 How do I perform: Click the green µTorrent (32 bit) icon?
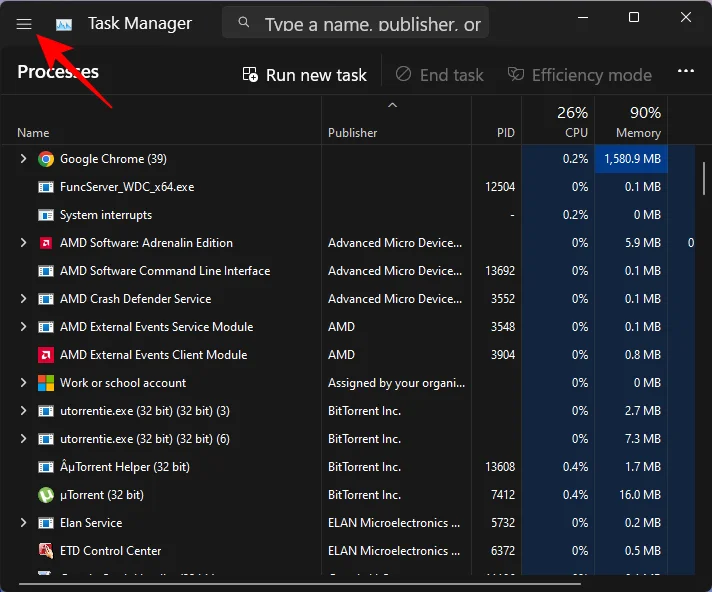46,495
